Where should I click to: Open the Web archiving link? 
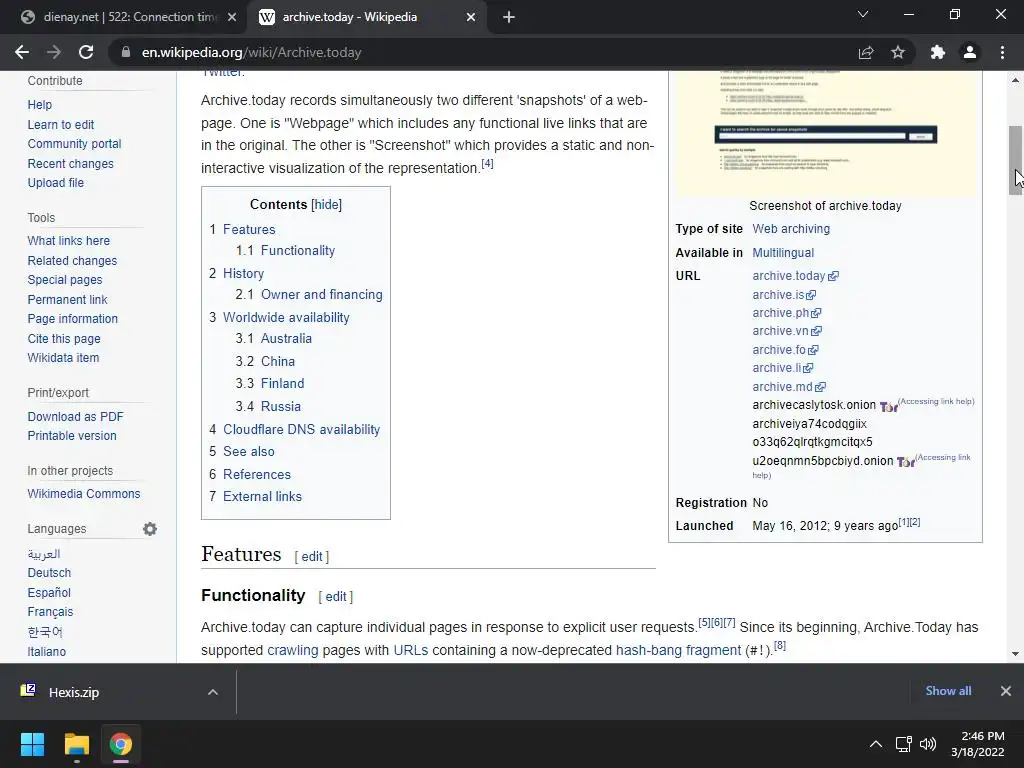point(791,229)
